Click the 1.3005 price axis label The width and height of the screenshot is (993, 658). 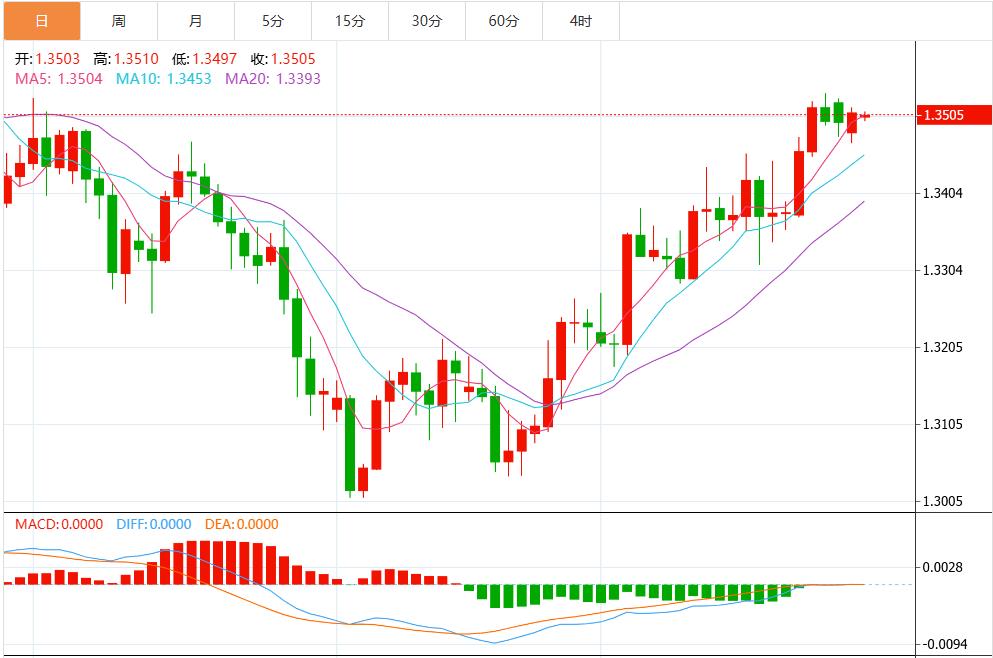943,501
